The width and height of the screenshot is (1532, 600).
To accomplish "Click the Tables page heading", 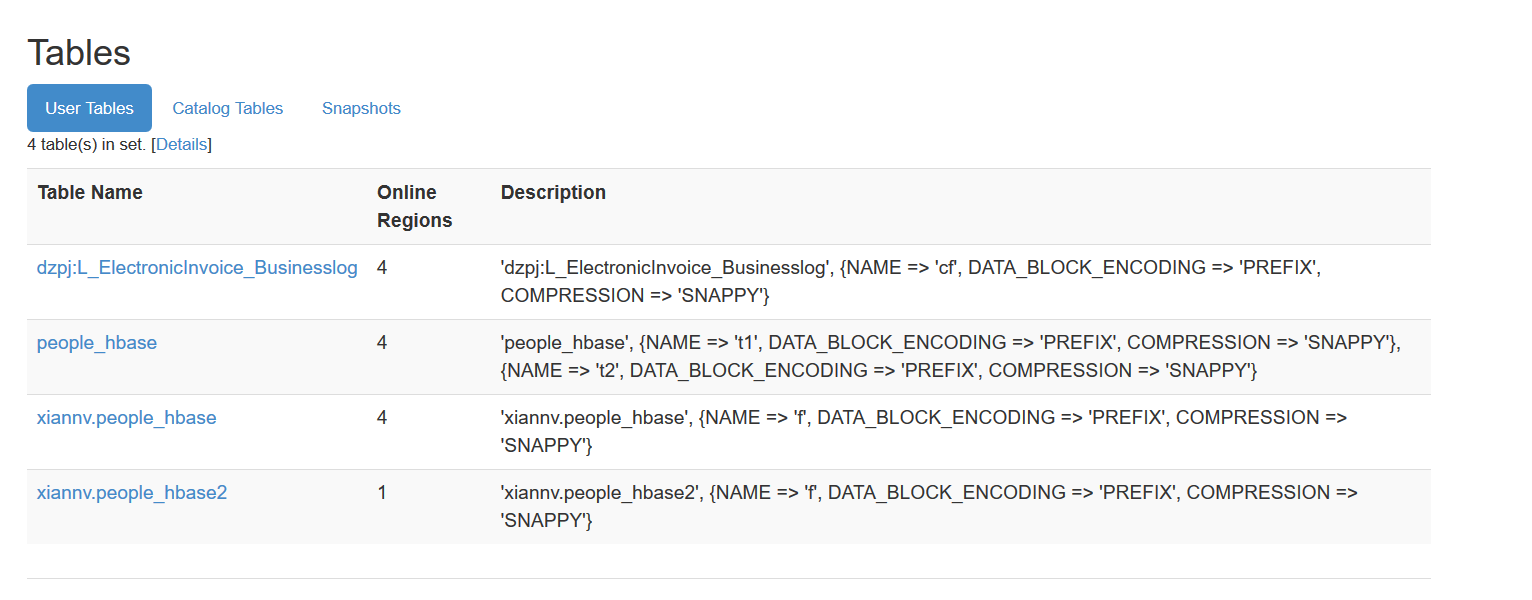I will pyautogui.click(x=79, y=52).
